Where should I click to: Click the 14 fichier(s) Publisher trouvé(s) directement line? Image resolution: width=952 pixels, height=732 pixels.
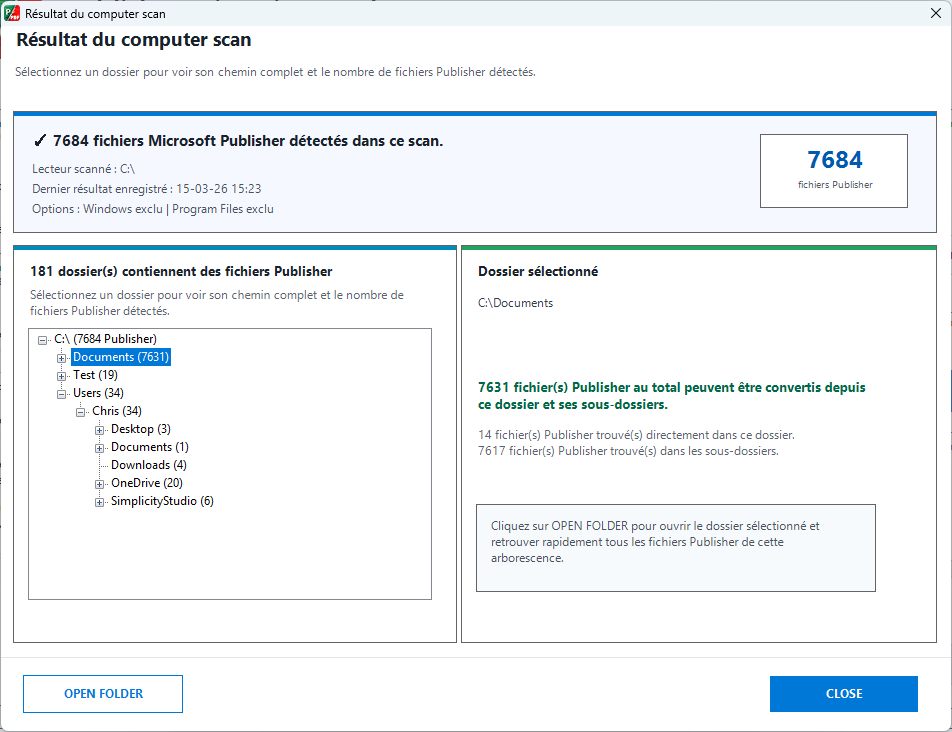coord(636,435)
